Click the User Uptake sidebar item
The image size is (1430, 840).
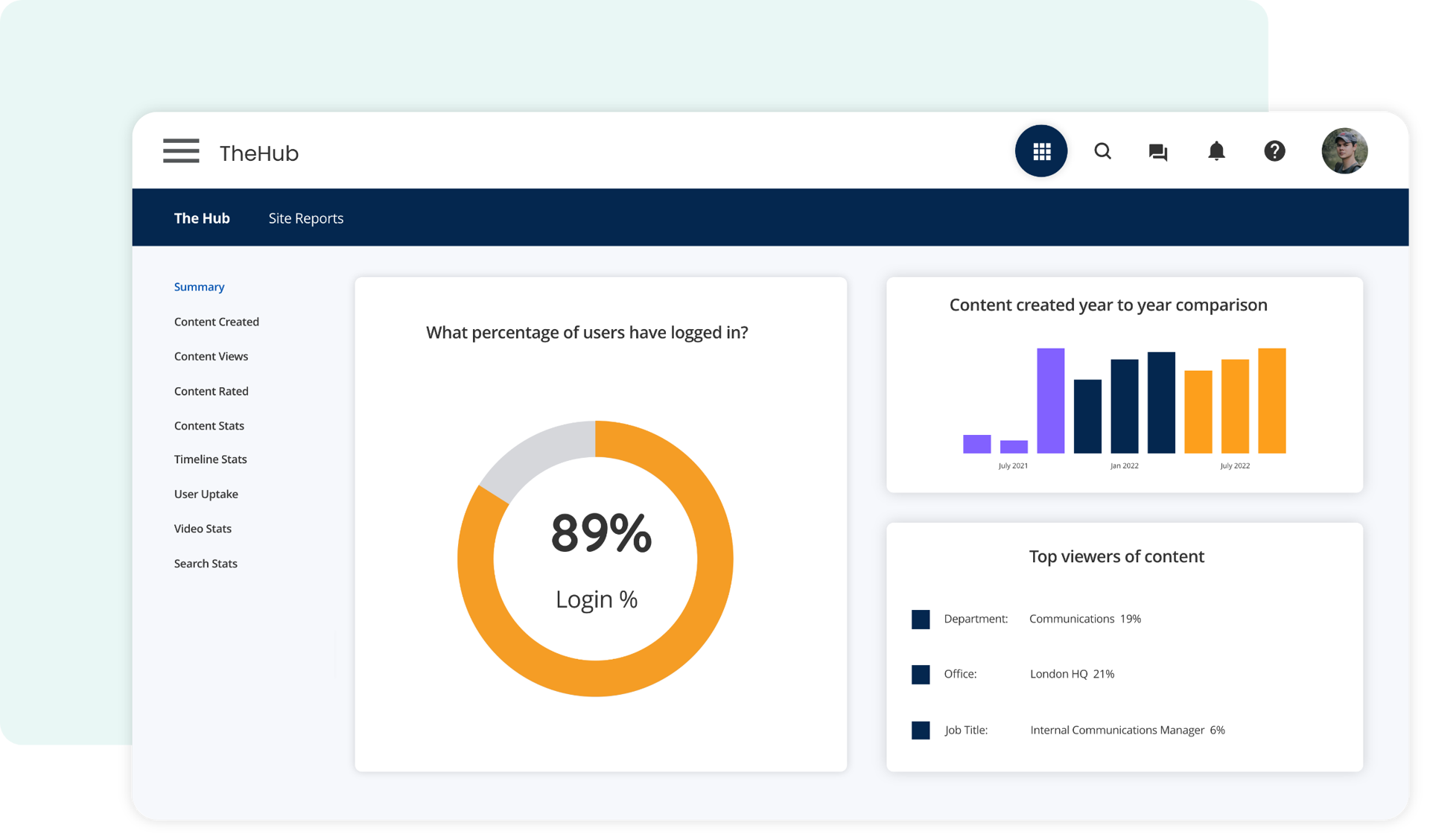click(206, 494)
